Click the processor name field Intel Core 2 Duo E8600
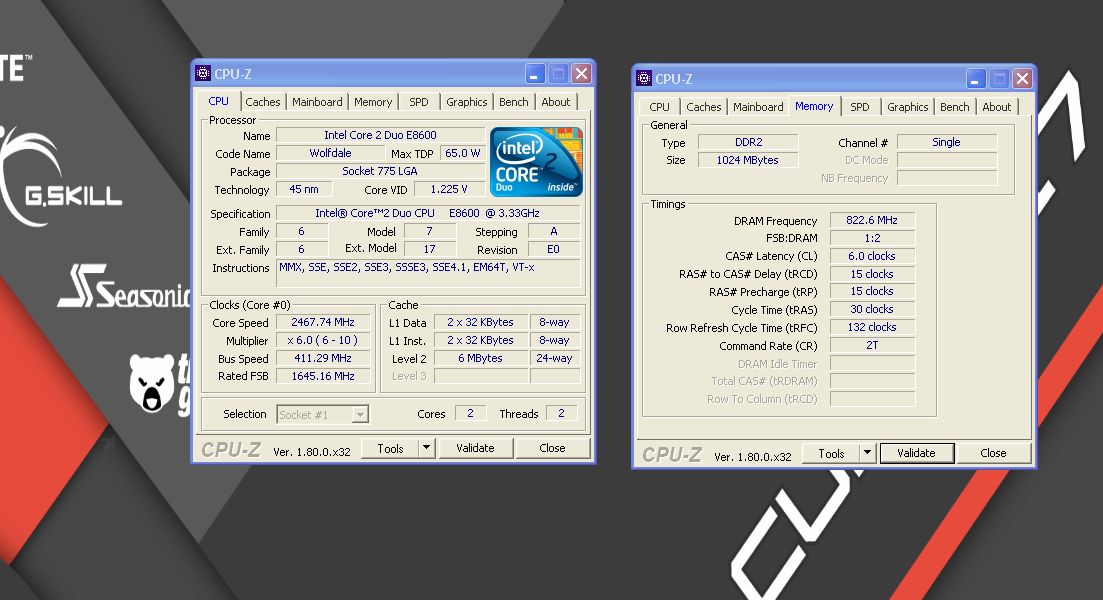 380,135
